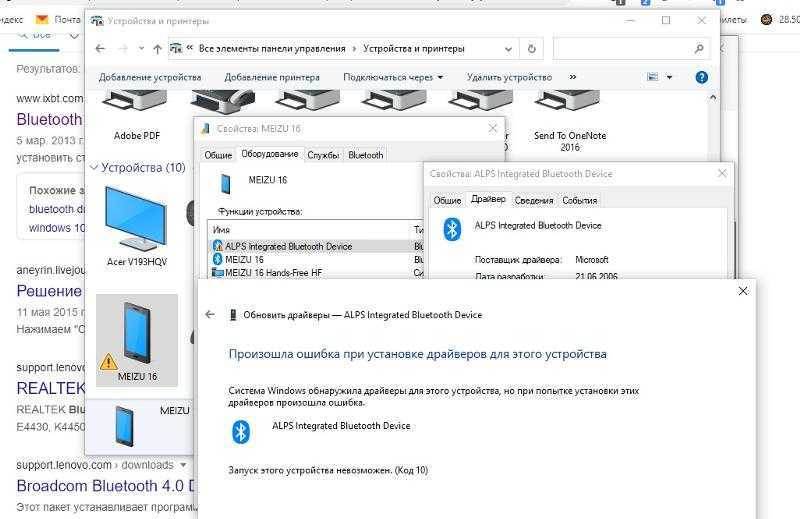Switch to 'Драйвер' tab in ALPS properties
The image size is (800, 519).
pyautogui.click(x=488, y=200)
